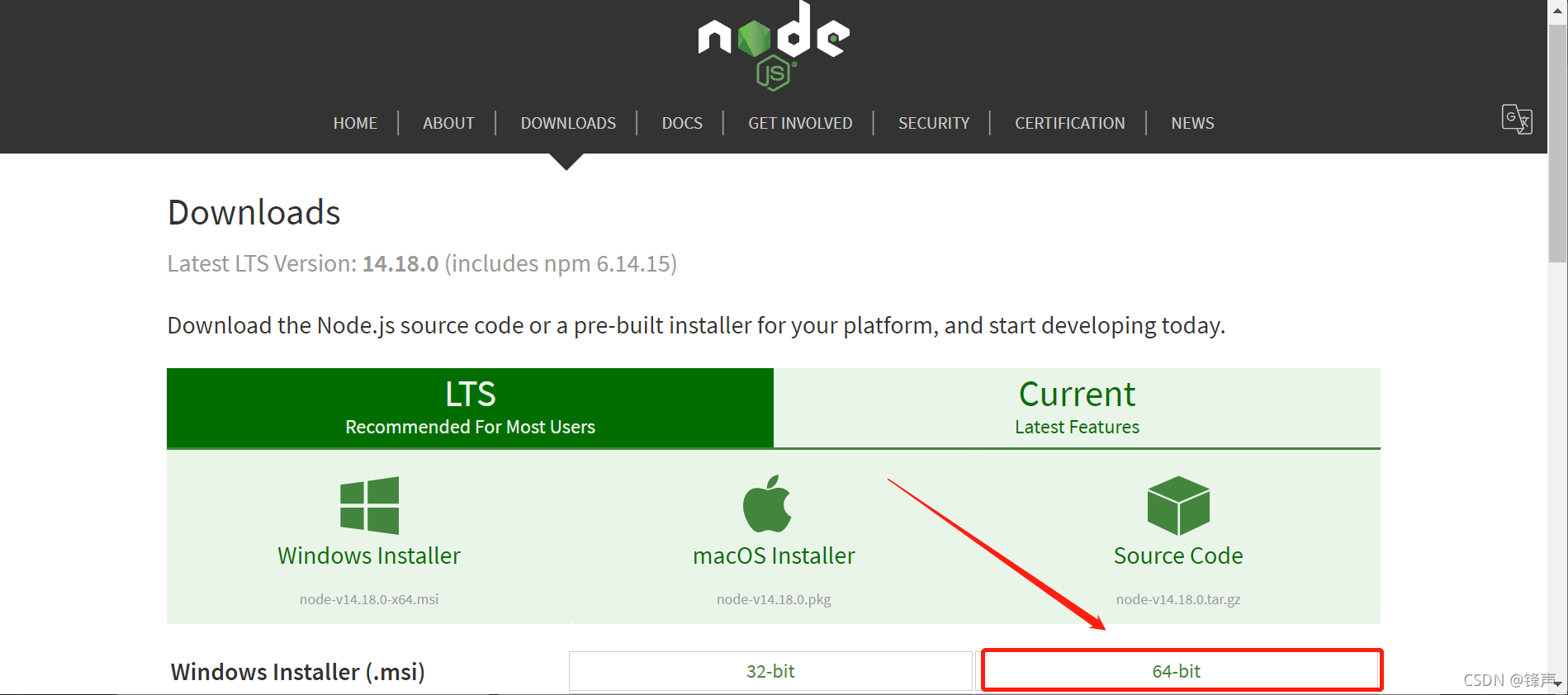Click the Node.js logo
Viewport: 1568px width, 695px height.
774,45
